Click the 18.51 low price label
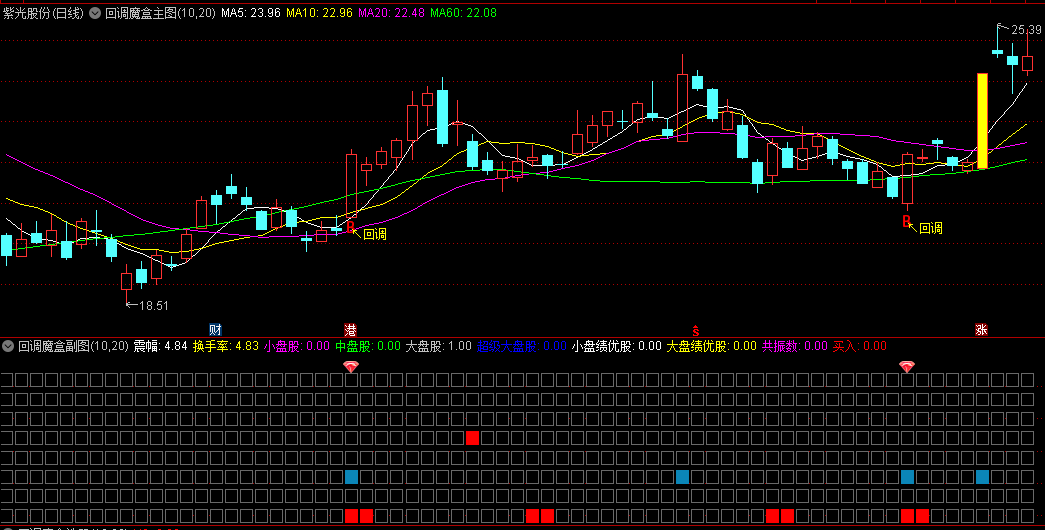The width and height of the screenshot is (1045, 530). [x=153, y=306]
